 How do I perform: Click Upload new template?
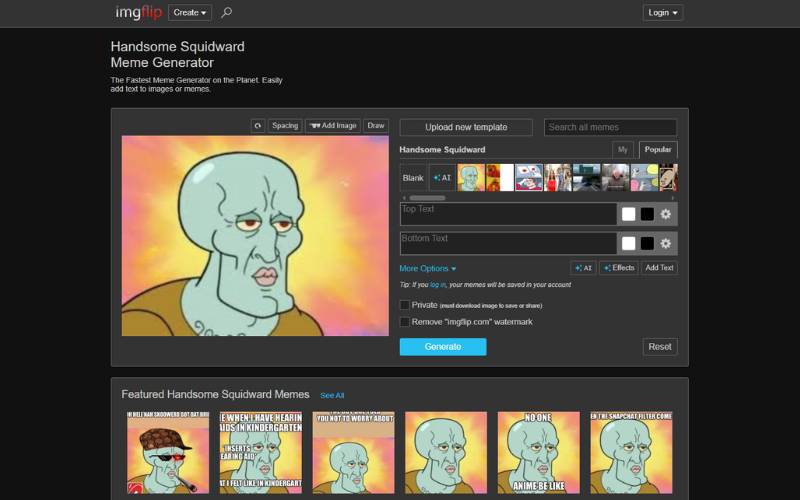466,127
